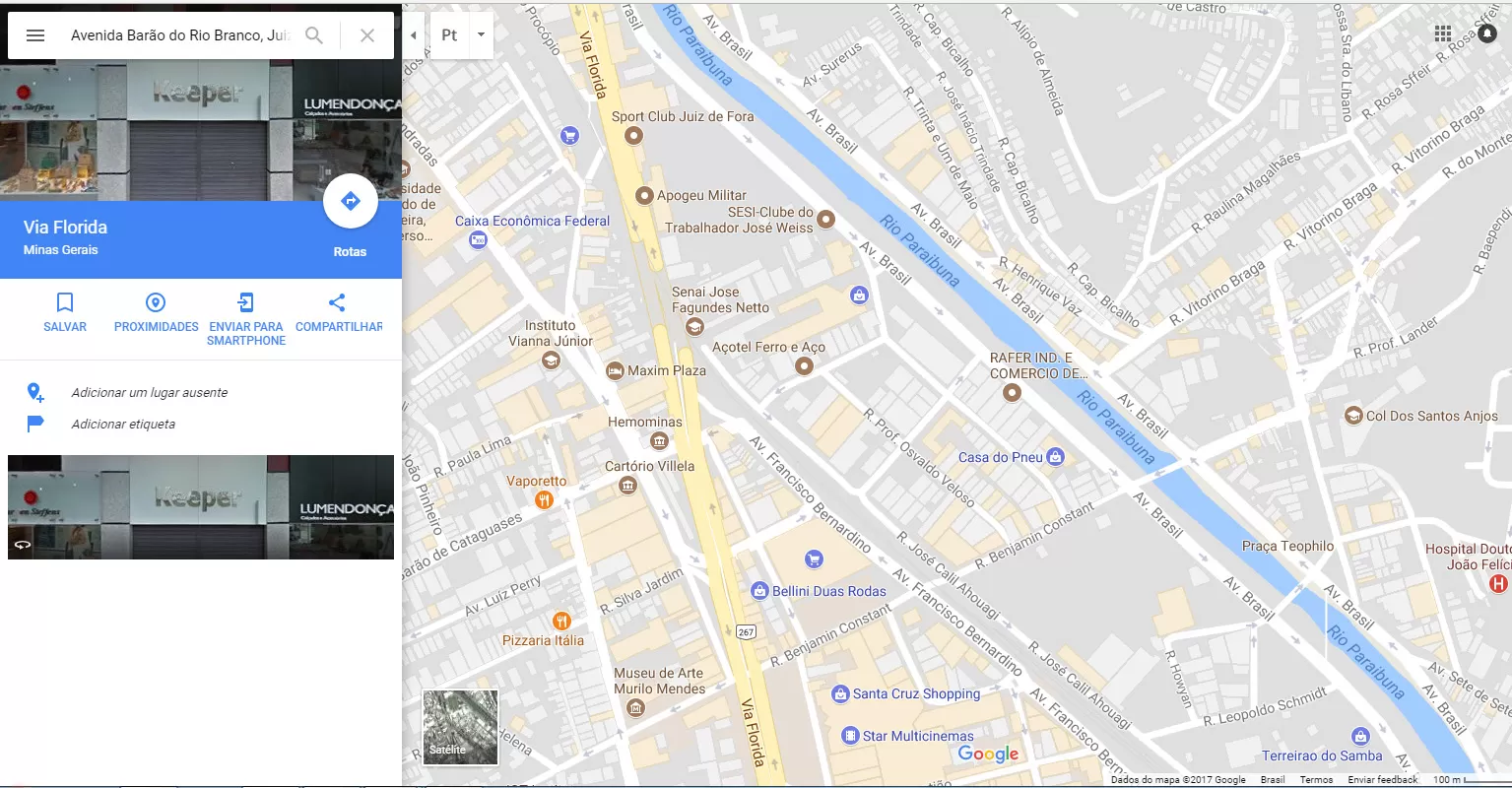1512x788 pixels.
Task: Switch to Satélite view thumbnail
Action: coord(460,727)
